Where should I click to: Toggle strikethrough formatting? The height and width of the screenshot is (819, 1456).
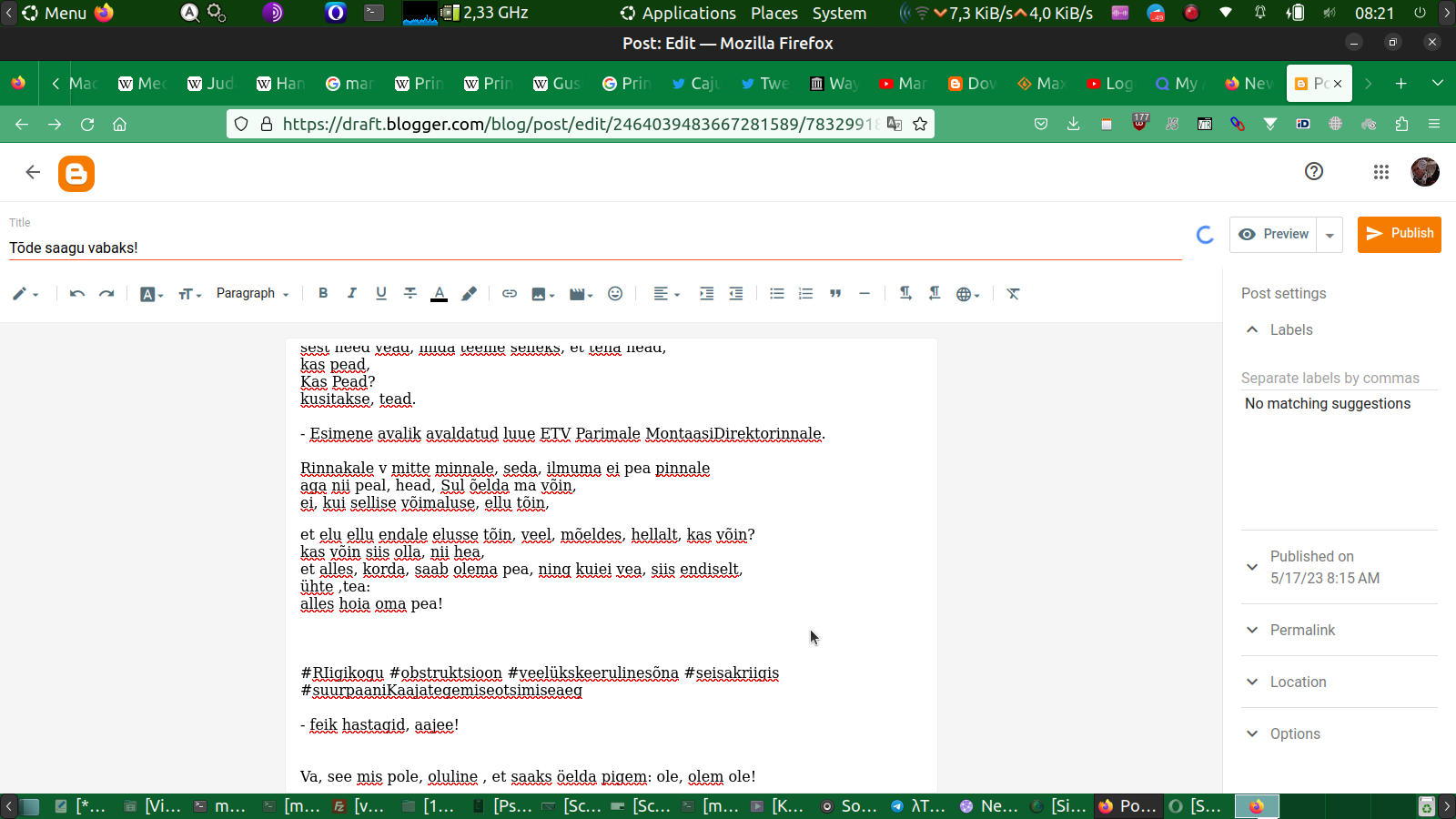(x=410, y=293)
